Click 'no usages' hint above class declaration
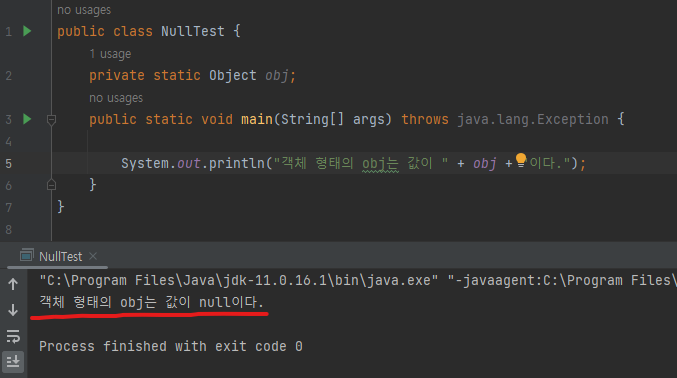The width and height of the screenshot is (677, 378). (x=84, y=10)
